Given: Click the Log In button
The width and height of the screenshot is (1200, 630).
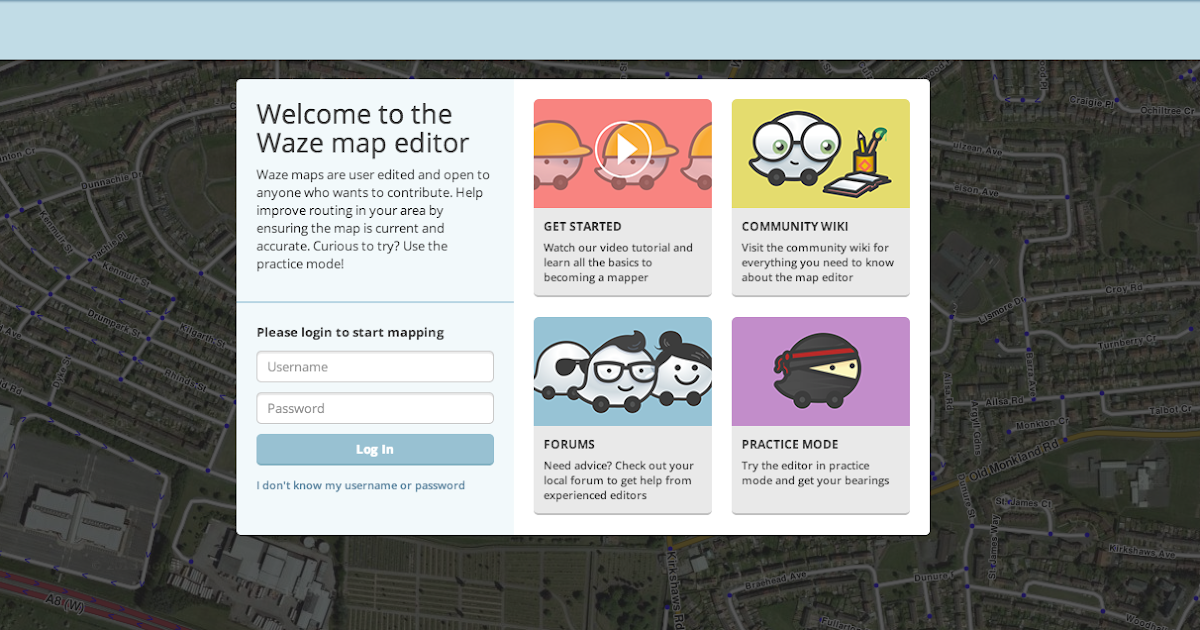Looking at the screenshot, I should (375, 449).
